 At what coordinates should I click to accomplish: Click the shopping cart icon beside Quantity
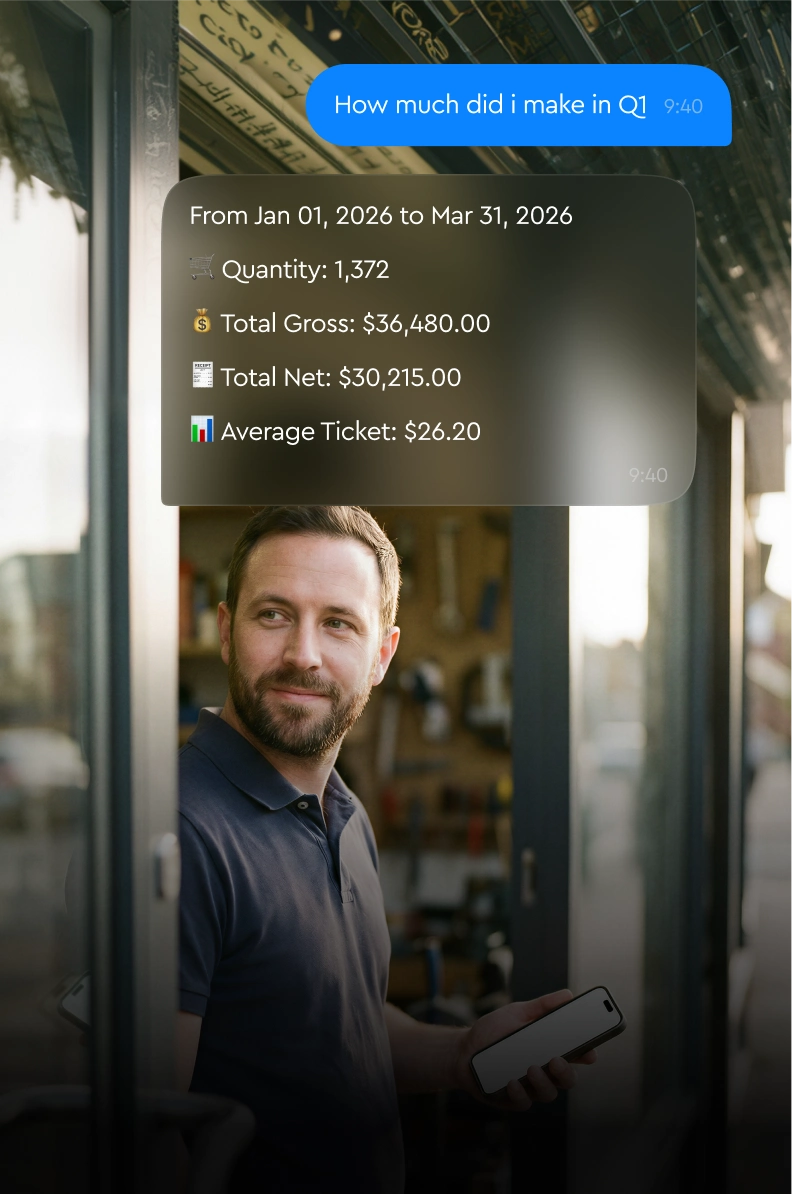coord(202,267)
